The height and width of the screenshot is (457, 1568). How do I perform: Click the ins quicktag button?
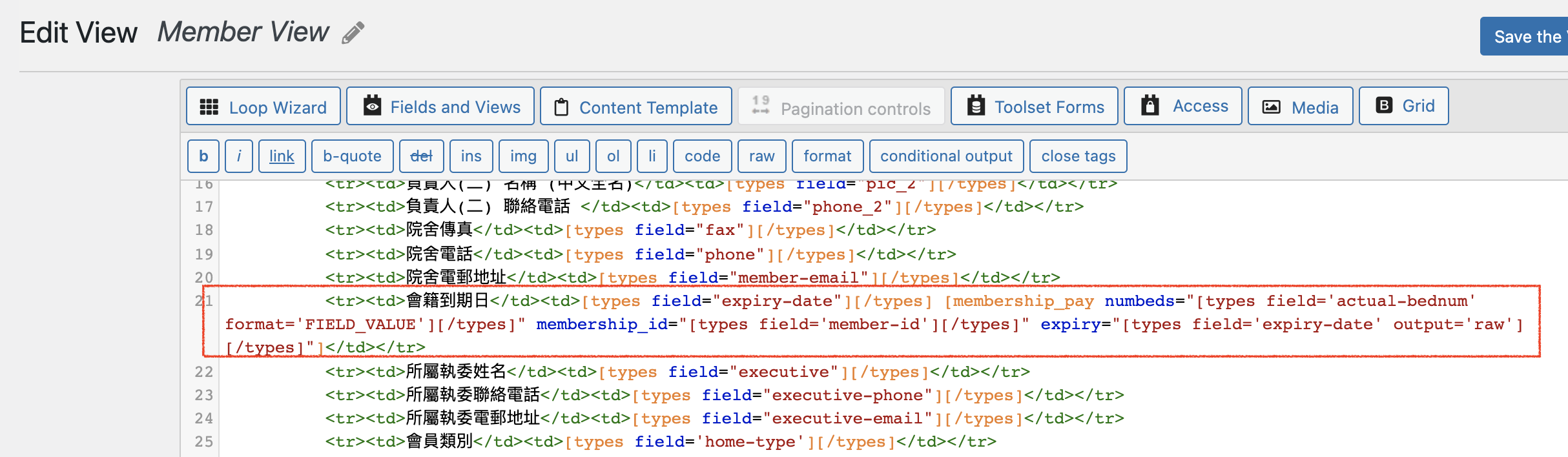pos(471,156)
